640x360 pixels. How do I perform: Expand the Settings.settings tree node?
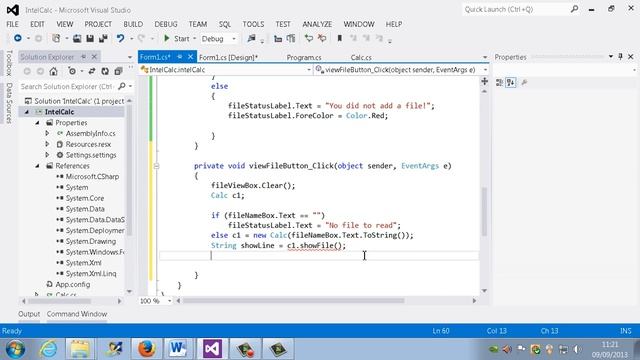47,155
